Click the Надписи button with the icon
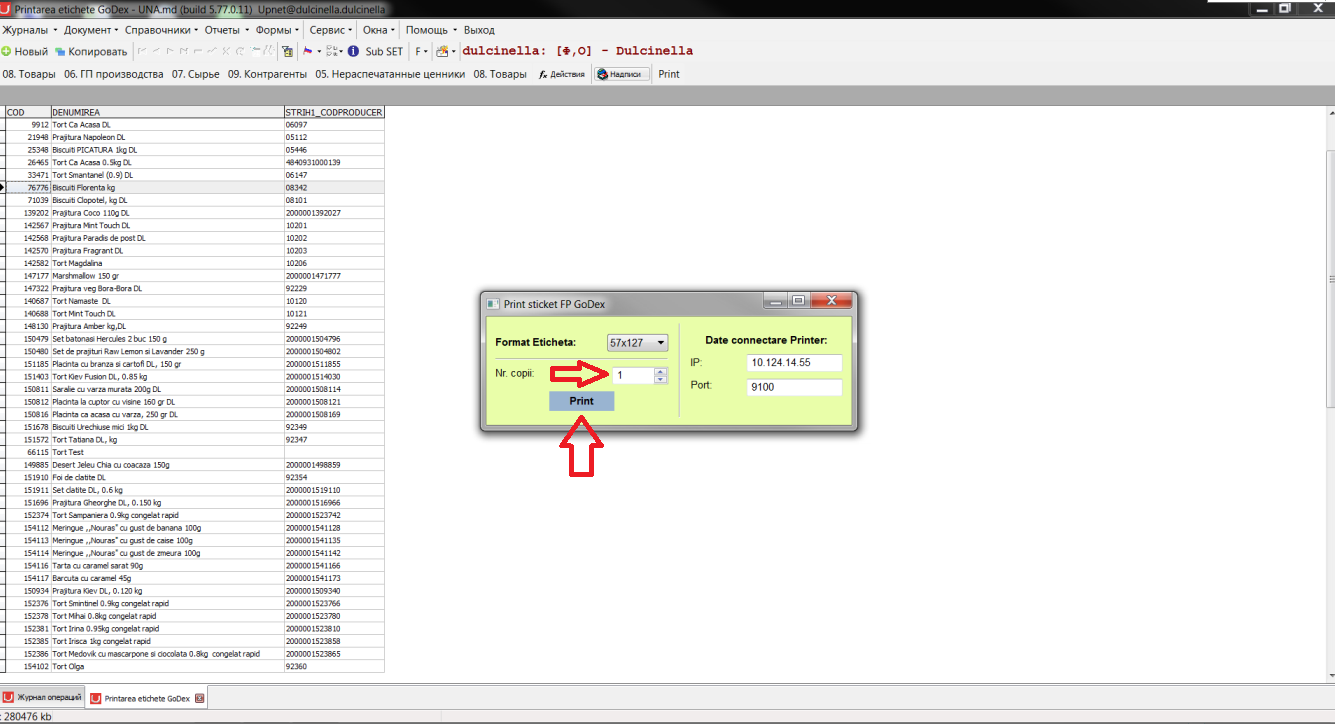Viewport: 1335px width, 724px height. point(622,74)
